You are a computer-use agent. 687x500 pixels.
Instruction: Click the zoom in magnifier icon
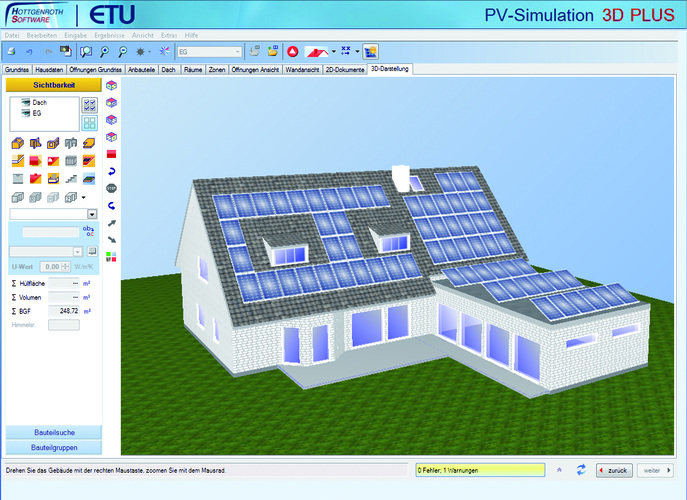coord(104,51)
